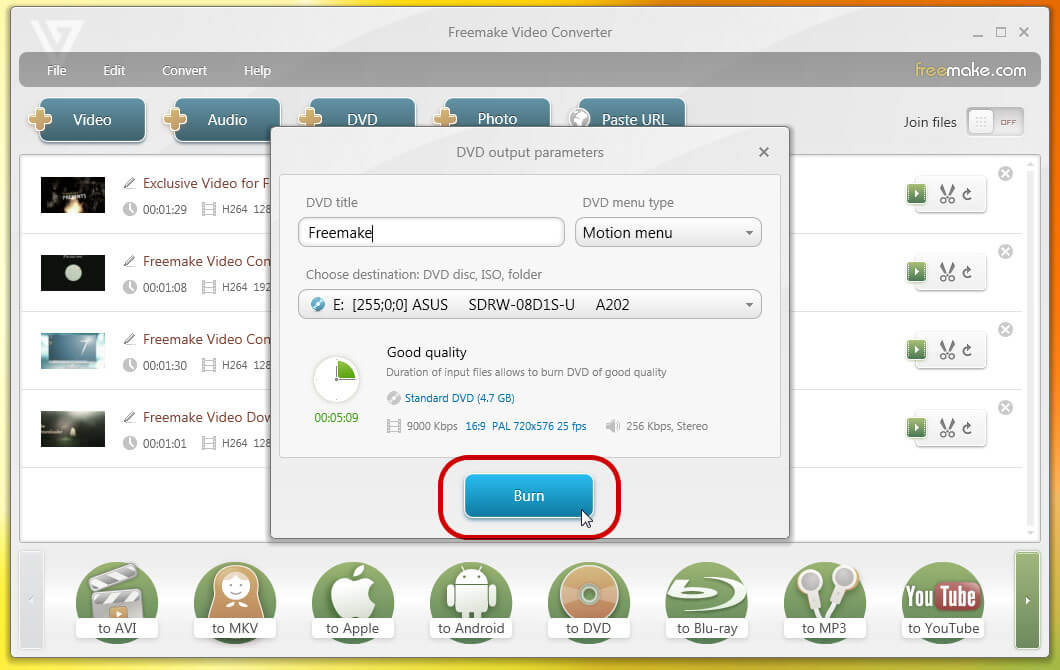Open the DVD menu type dropdown
The height and width of the screenshot is (670, 1060).
[x=668, y=233]
